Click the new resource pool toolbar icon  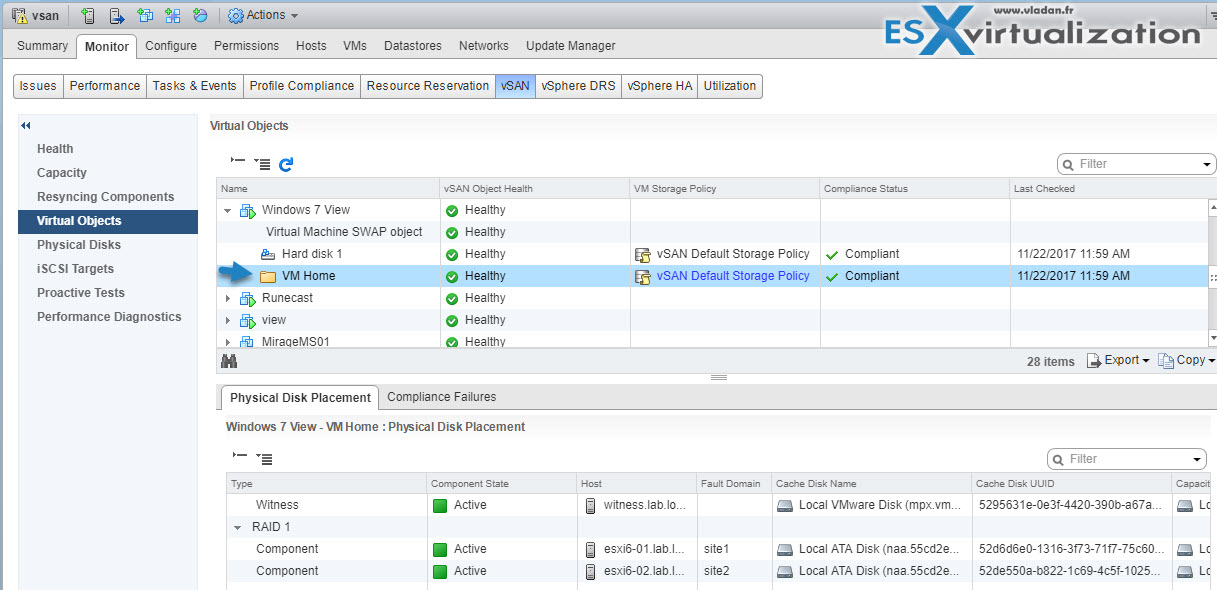(173, 15)
